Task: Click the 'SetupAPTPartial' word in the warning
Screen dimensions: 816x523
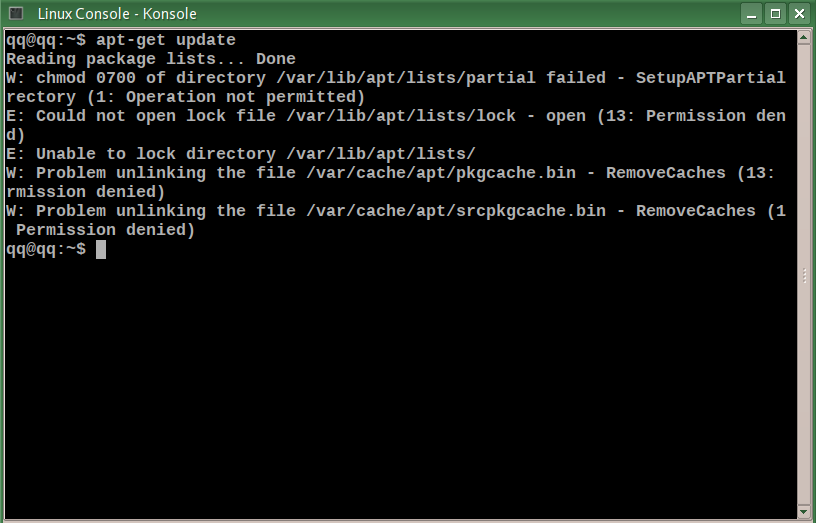Action: (x=711, y=78)
